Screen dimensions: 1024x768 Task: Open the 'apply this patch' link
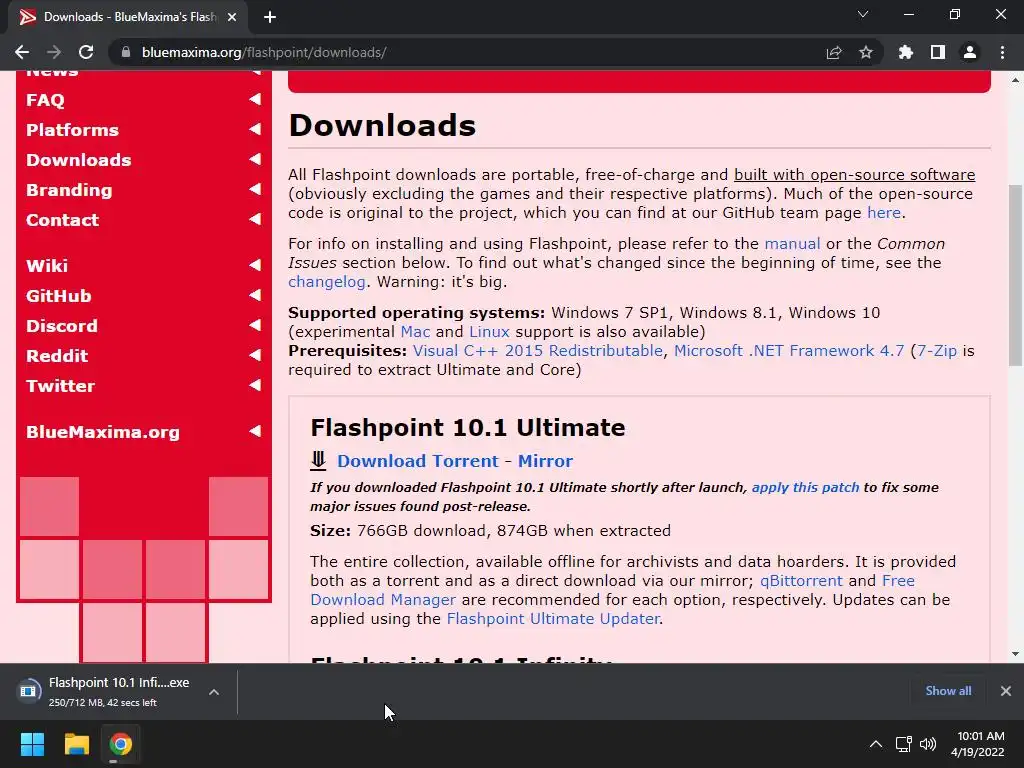[805, 487]
